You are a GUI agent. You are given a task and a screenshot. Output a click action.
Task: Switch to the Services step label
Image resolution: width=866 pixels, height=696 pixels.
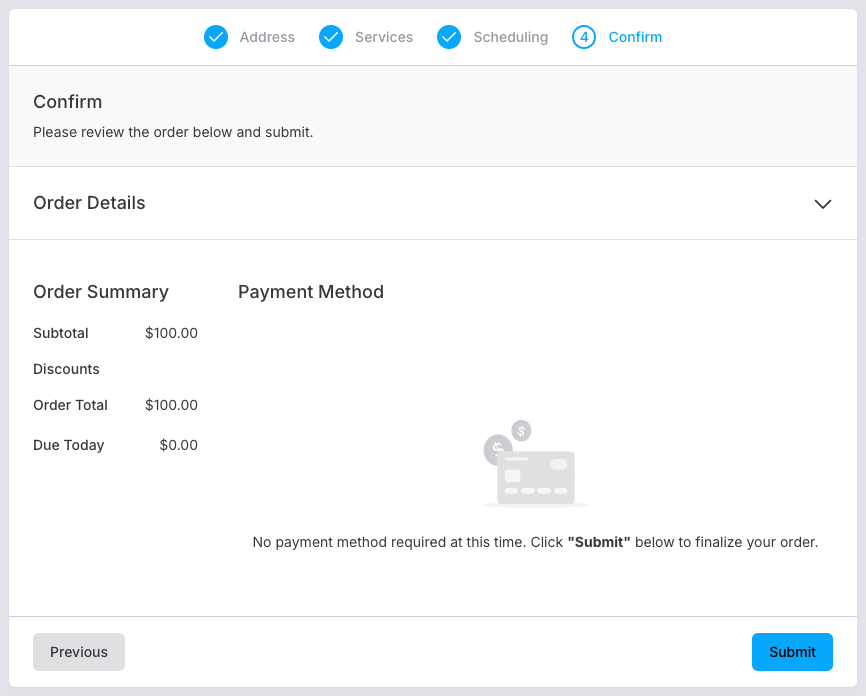click(383, 37)
